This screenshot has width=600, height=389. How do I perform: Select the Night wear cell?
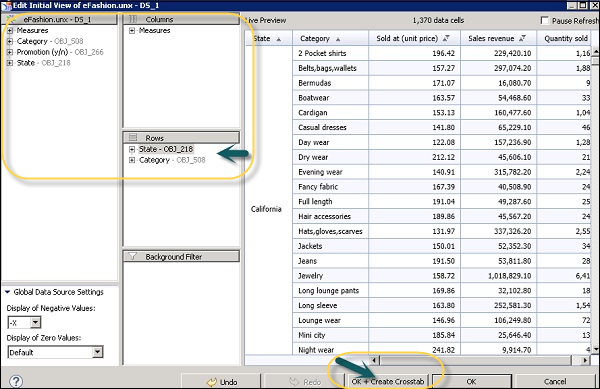click(330, 350)
